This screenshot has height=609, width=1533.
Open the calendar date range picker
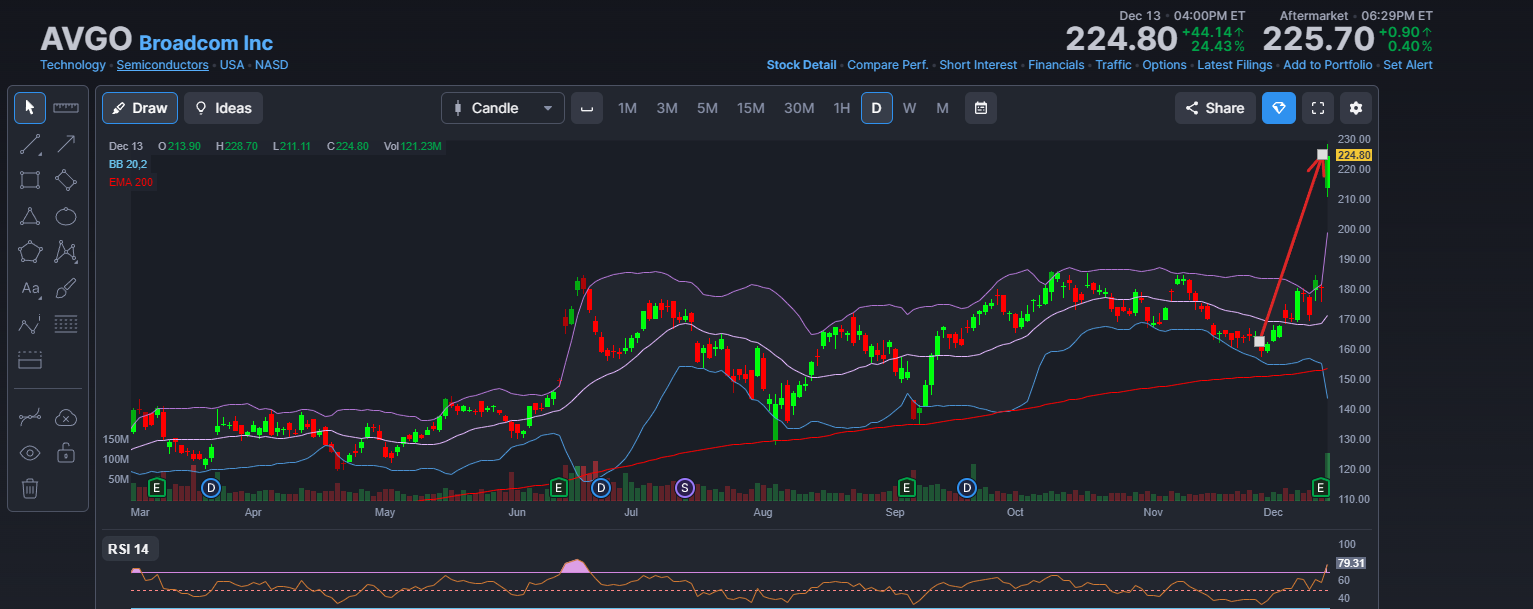click(x=981, y=108)
